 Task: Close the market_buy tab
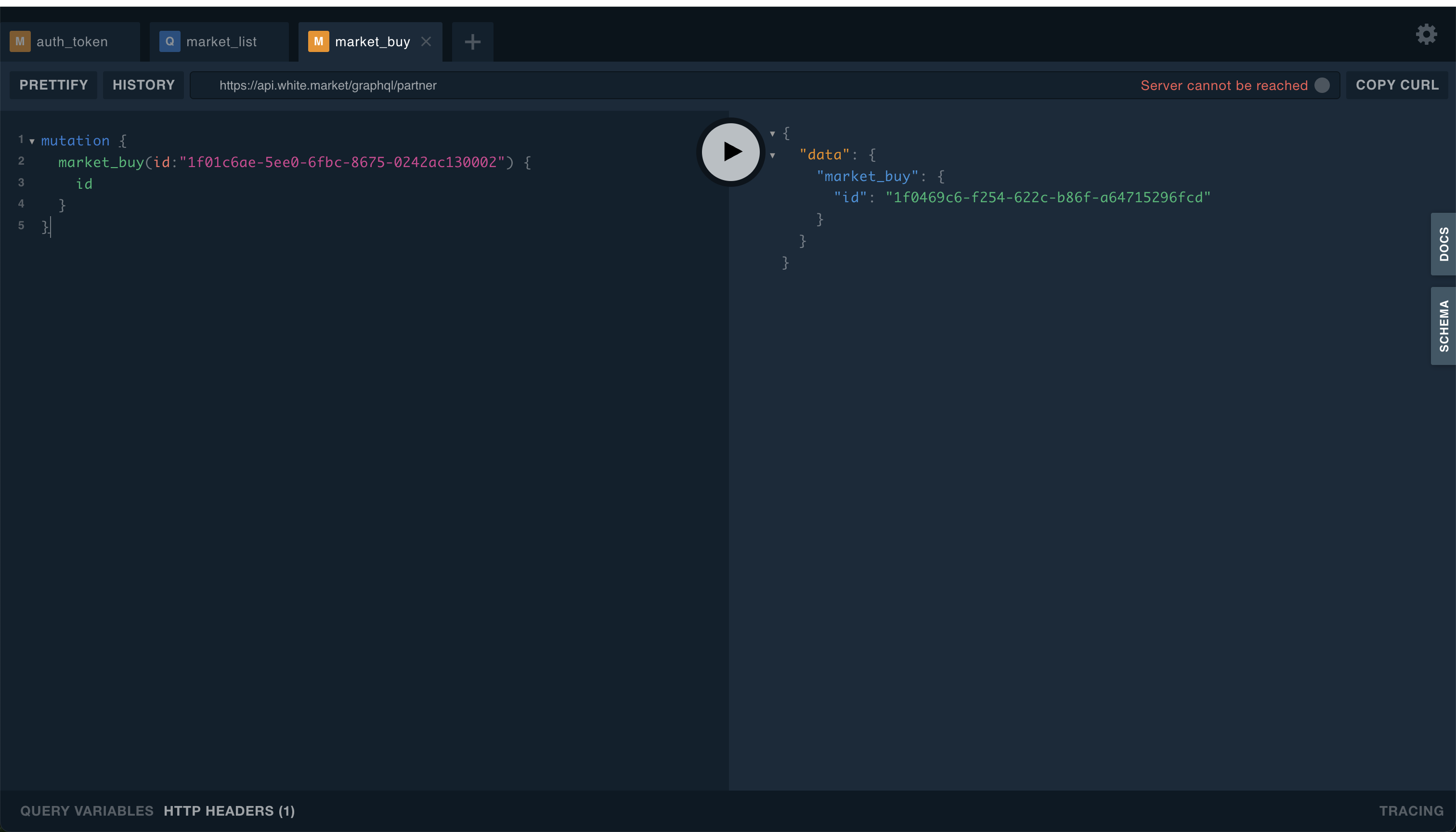[426, 42]
